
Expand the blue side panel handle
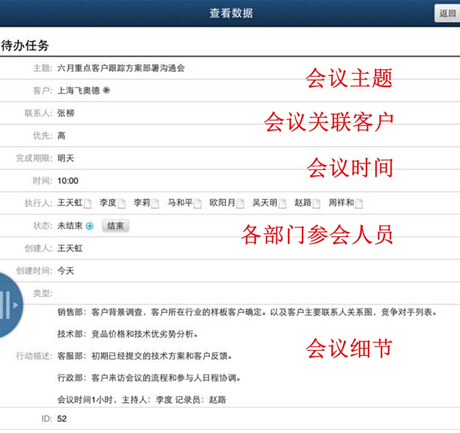(x=9, y=305)
